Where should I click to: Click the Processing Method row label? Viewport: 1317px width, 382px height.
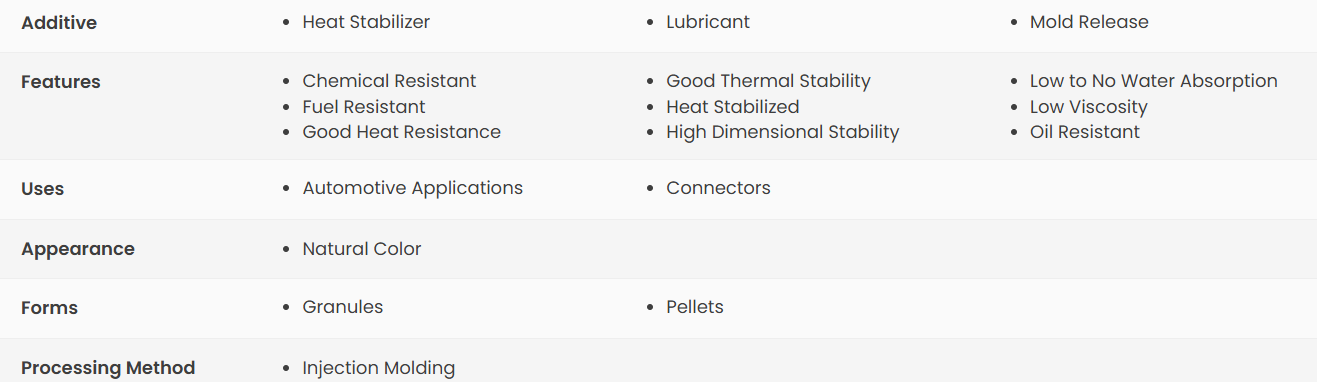(108, 368)
